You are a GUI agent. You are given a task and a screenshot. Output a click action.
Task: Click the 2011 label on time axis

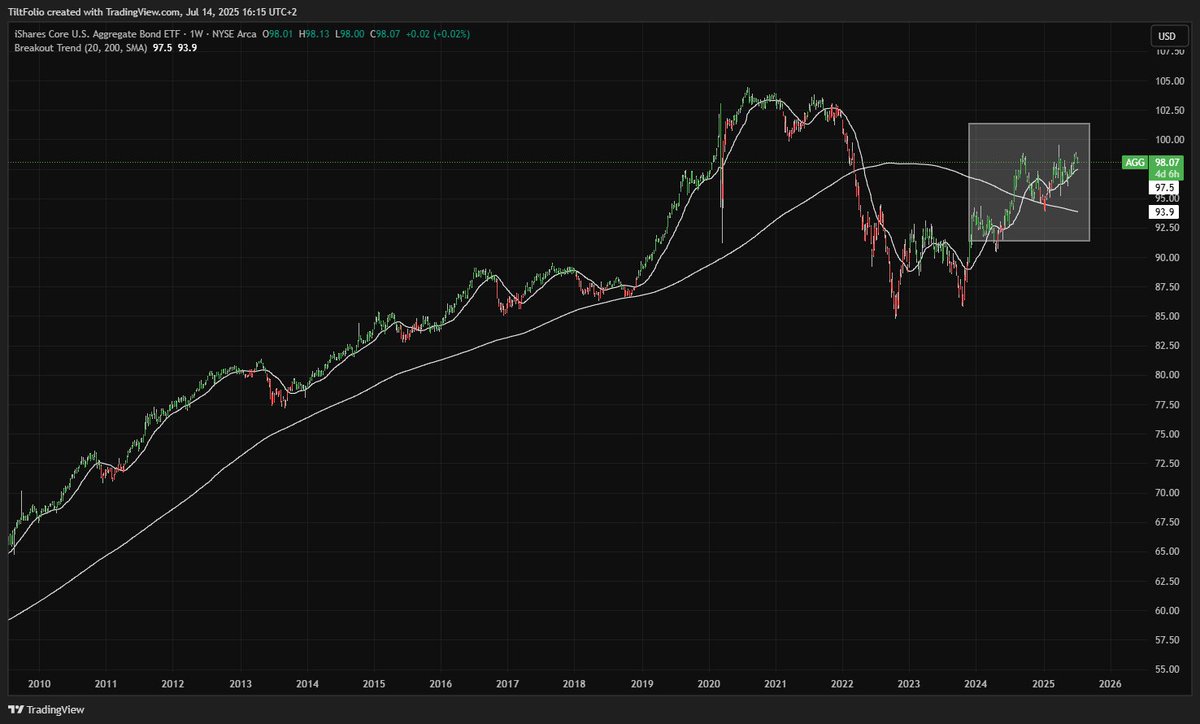(106, 685)
